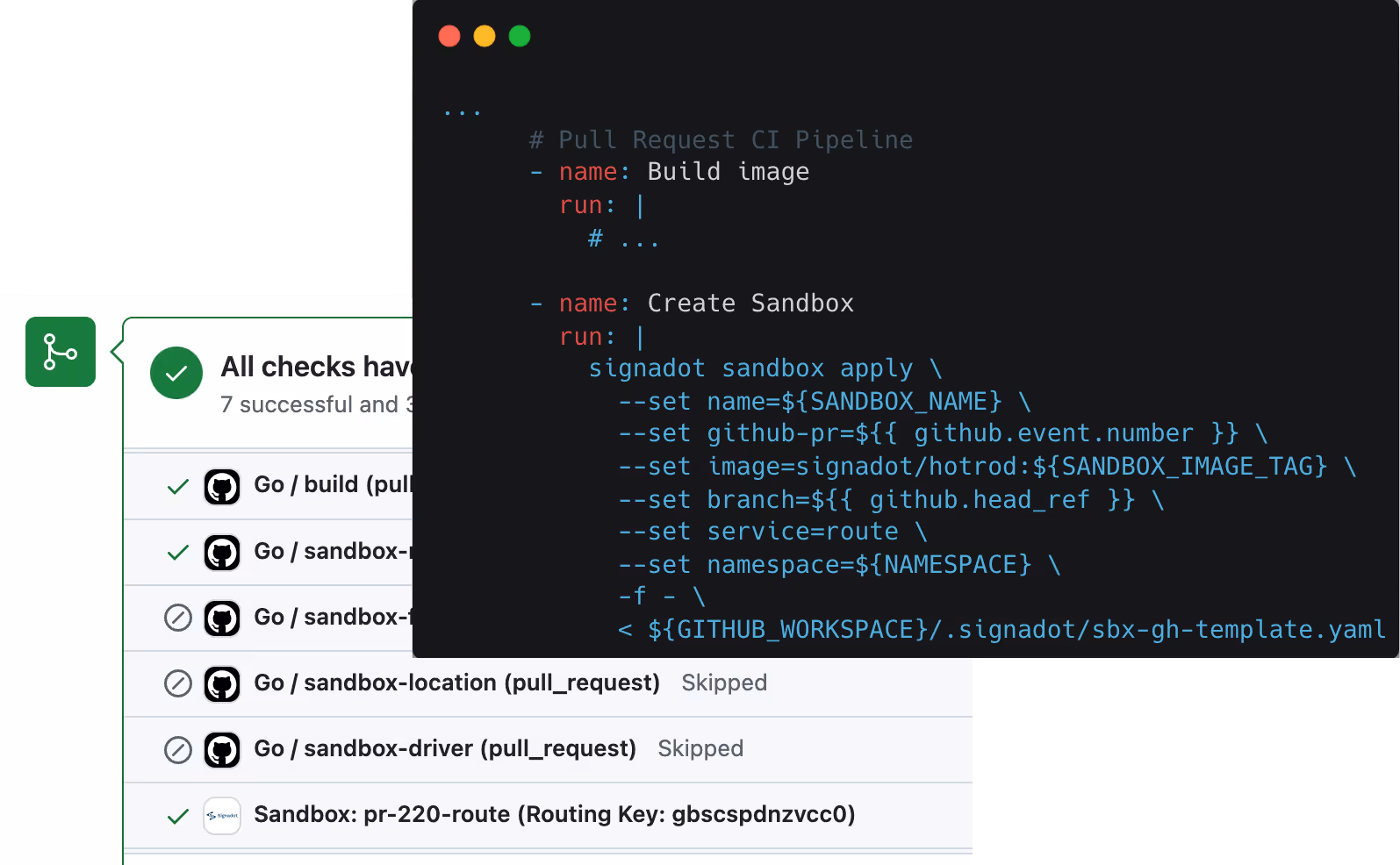Click the 'All checks have' heading

(317, 367)
